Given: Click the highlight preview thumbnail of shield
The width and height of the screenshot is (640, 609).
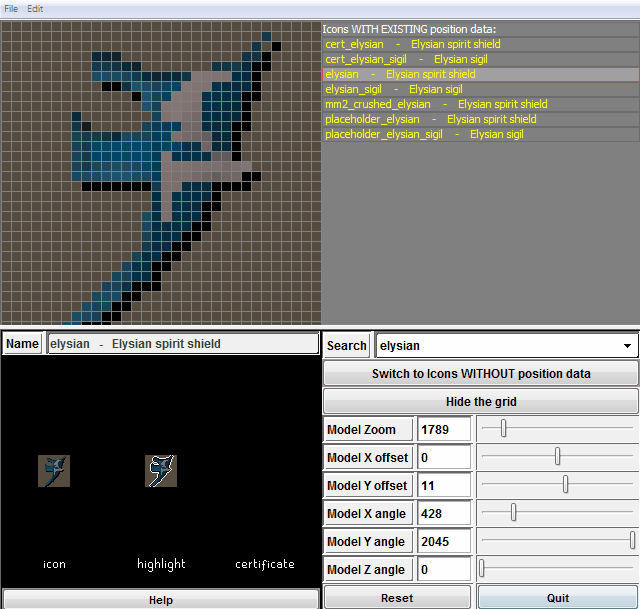Looking at the screenshot, I should (x=161, y=471).
